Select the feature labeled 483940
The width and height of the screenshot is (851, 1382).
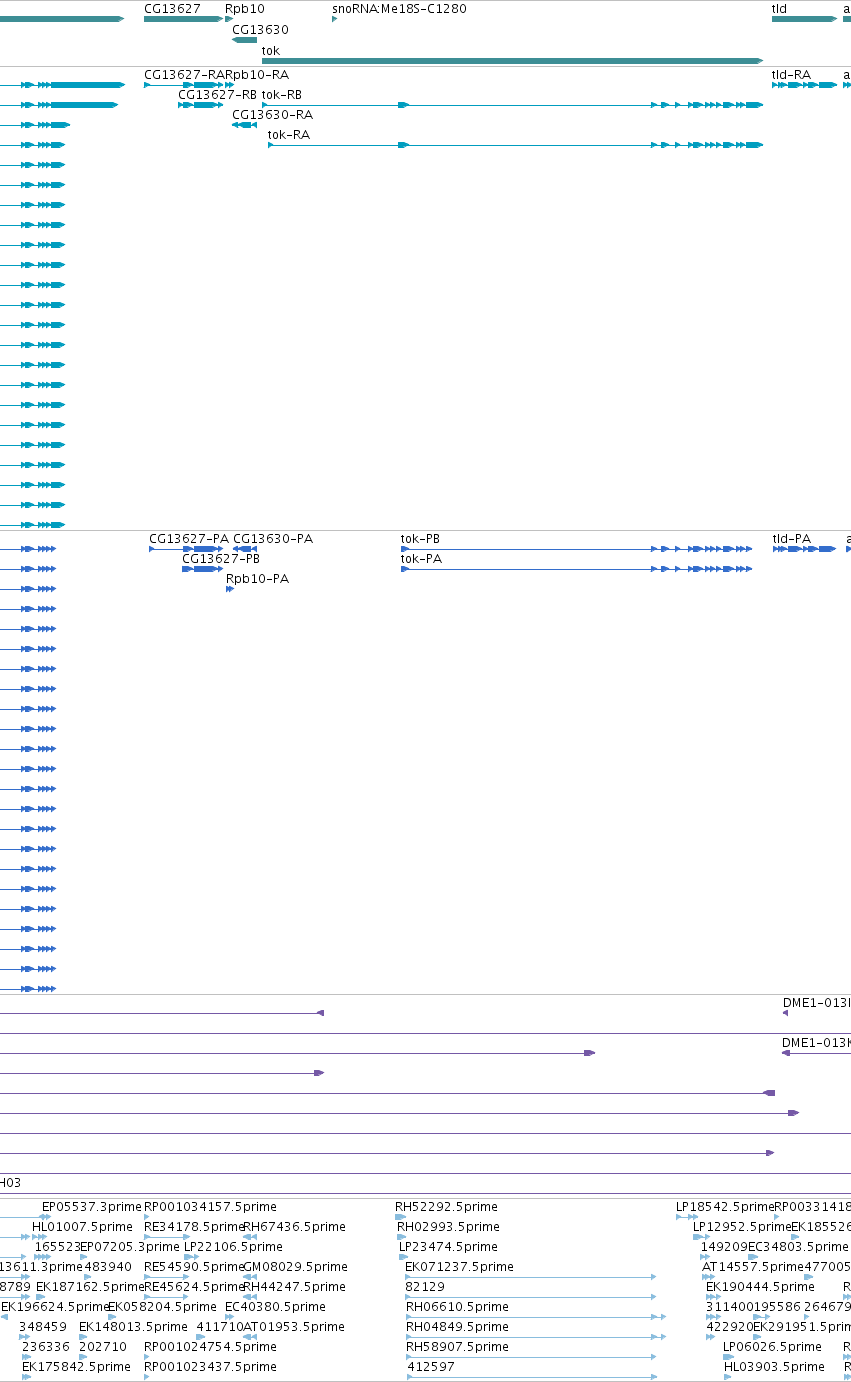[x=108, y=1267]
